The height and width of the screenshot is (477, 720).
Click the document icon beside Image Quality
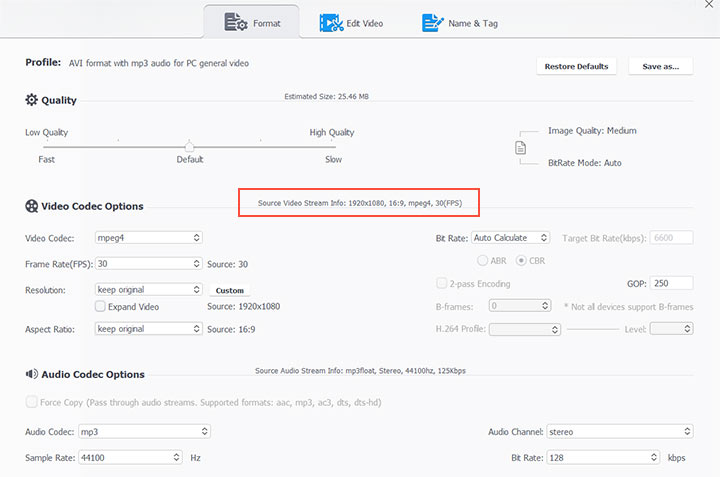click(x=520, y=148)
